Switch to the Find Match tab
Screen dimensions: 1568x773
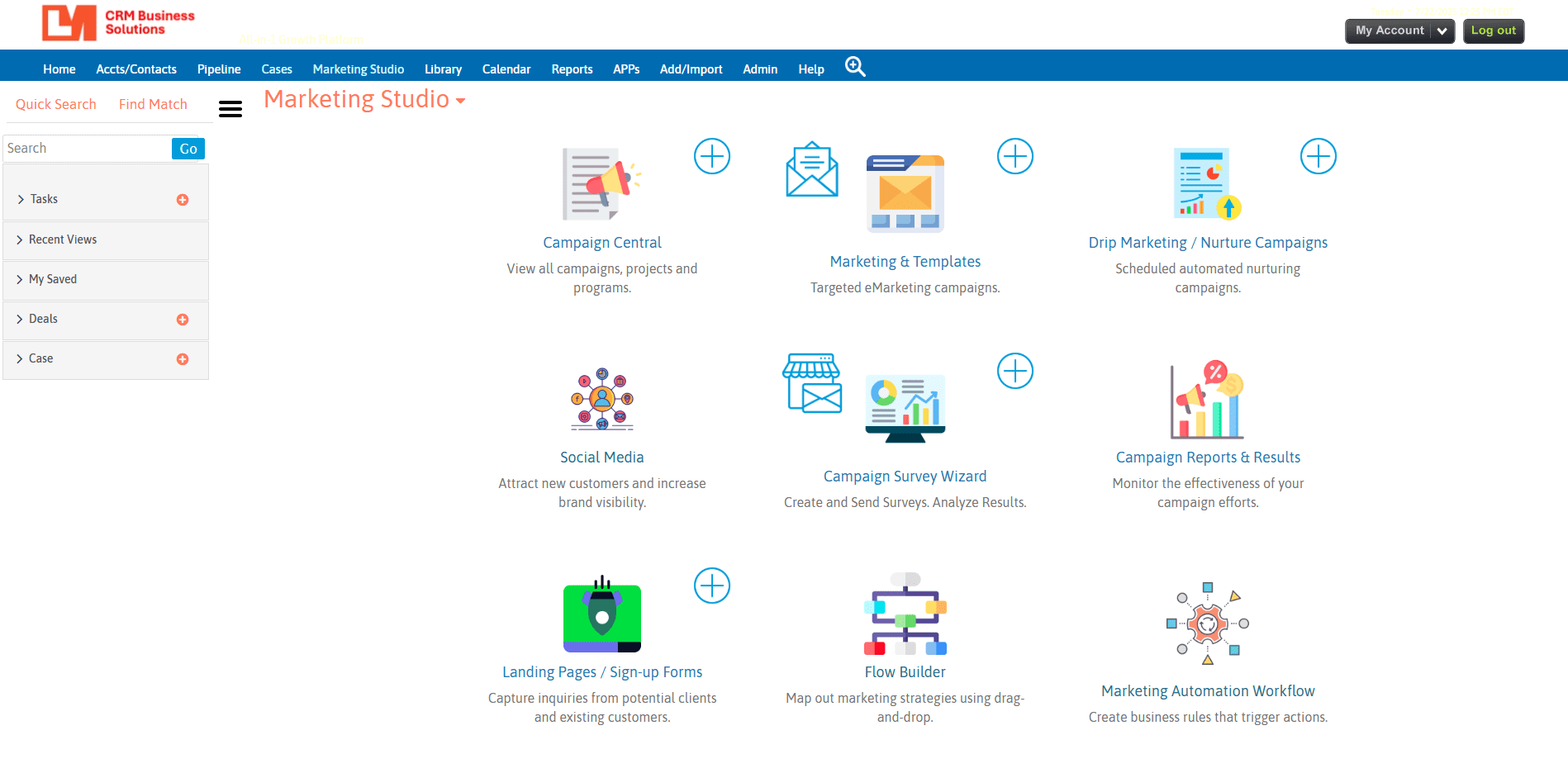(x=153, y=104)
